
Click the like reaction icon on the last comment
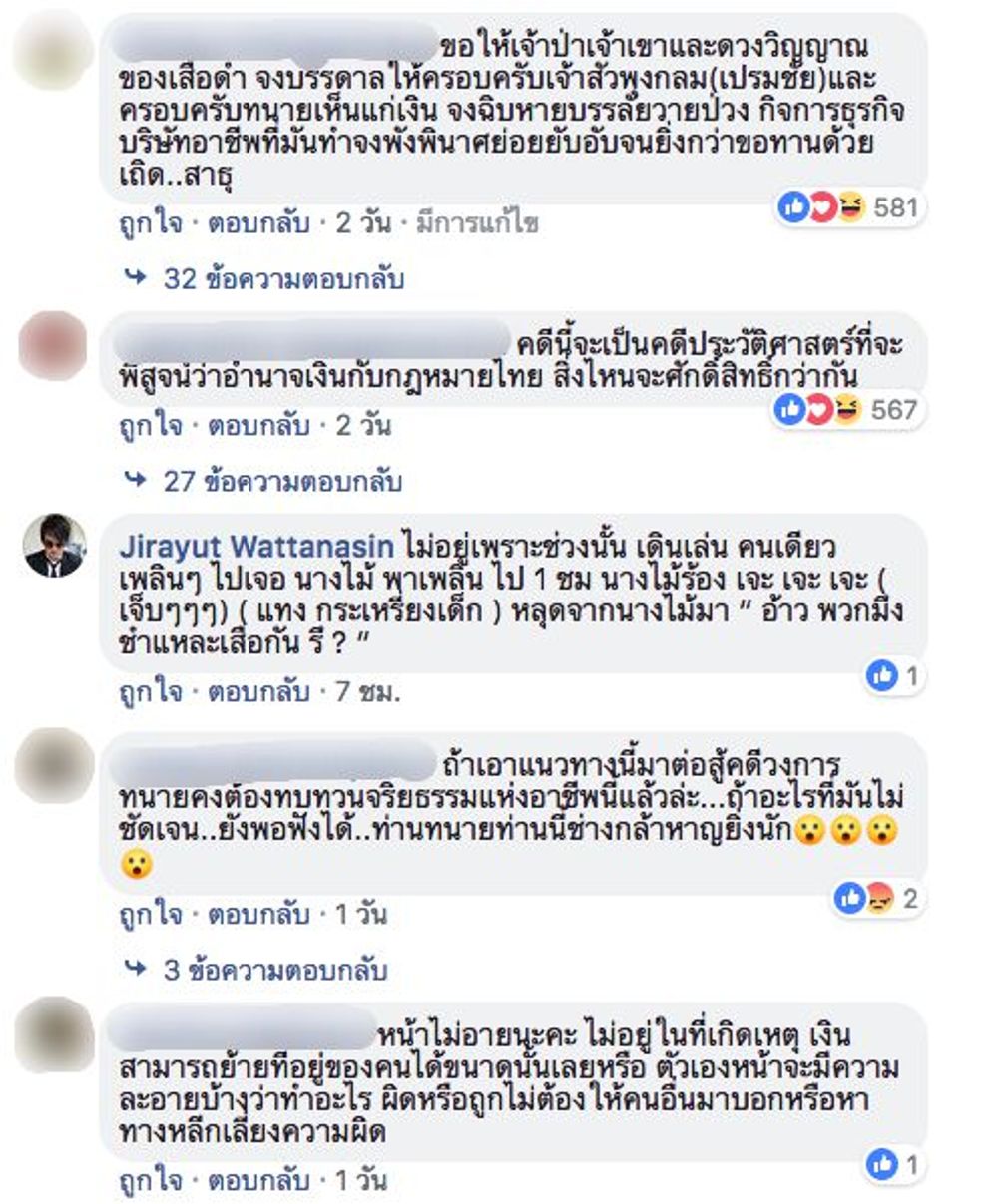(882, 1164)
